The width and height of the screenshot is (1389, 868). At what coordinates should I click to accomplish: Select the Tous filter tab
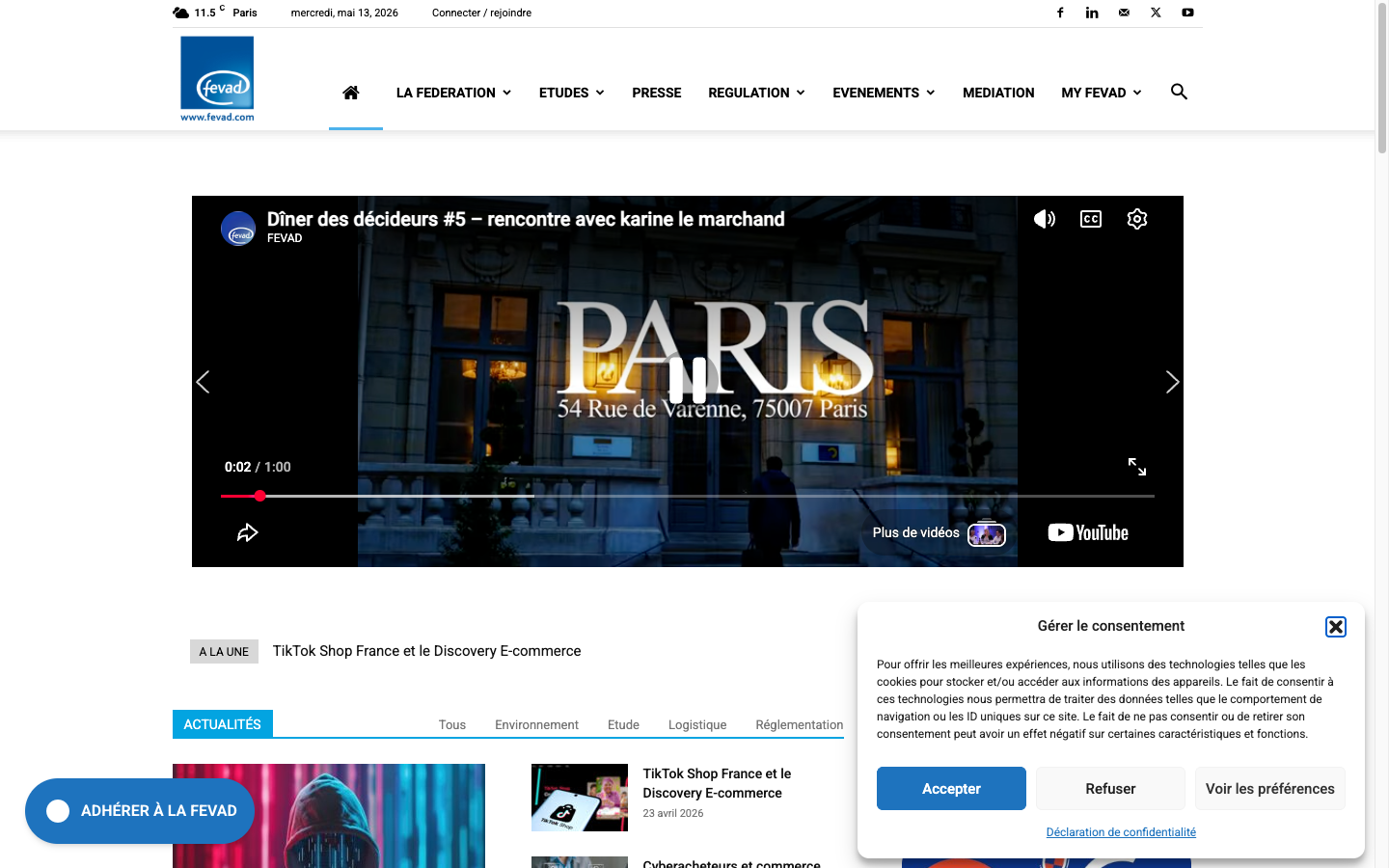pos(452,725)
